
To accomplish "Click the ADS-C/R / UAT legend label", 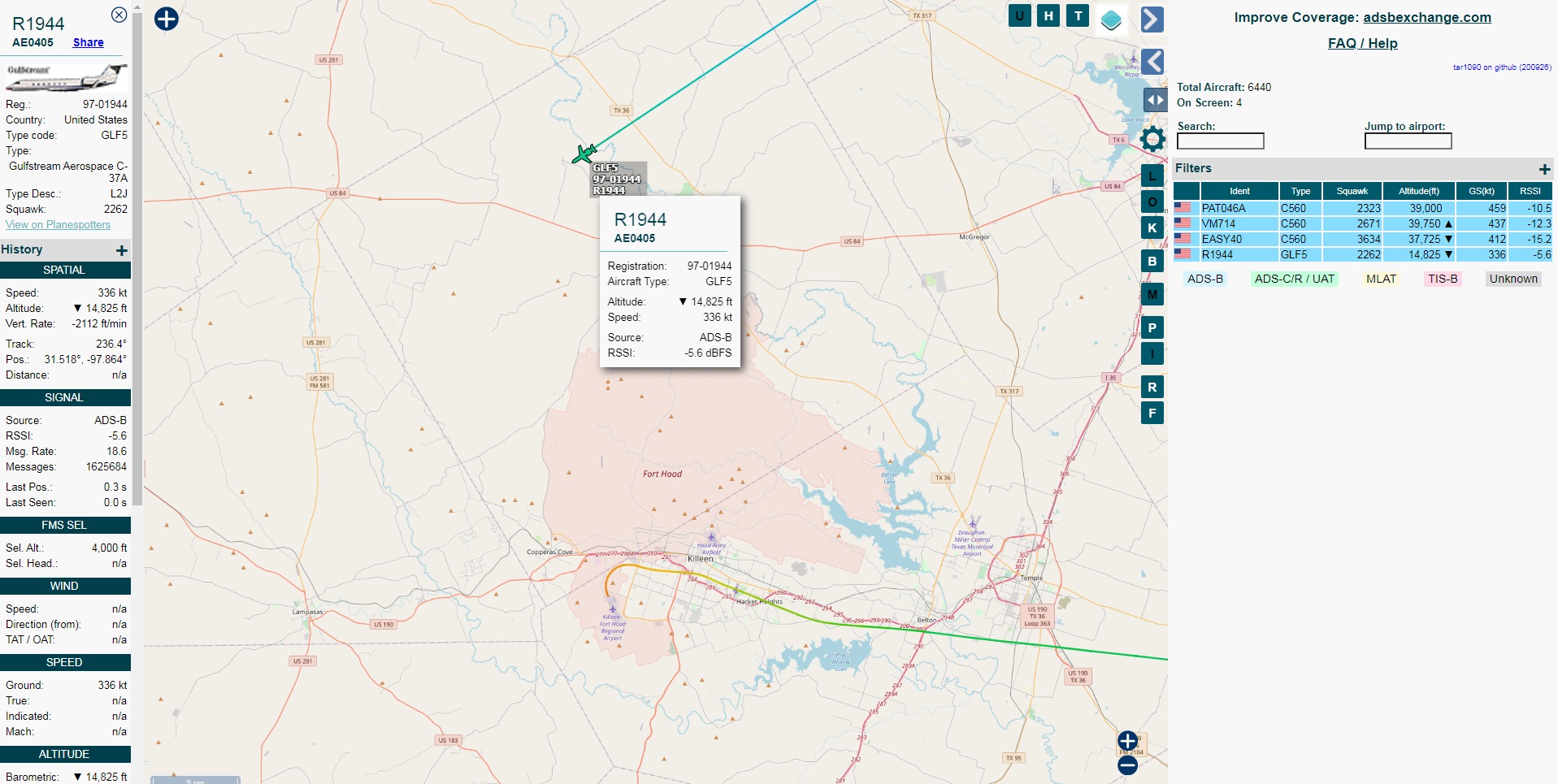I will (1294, 279).
